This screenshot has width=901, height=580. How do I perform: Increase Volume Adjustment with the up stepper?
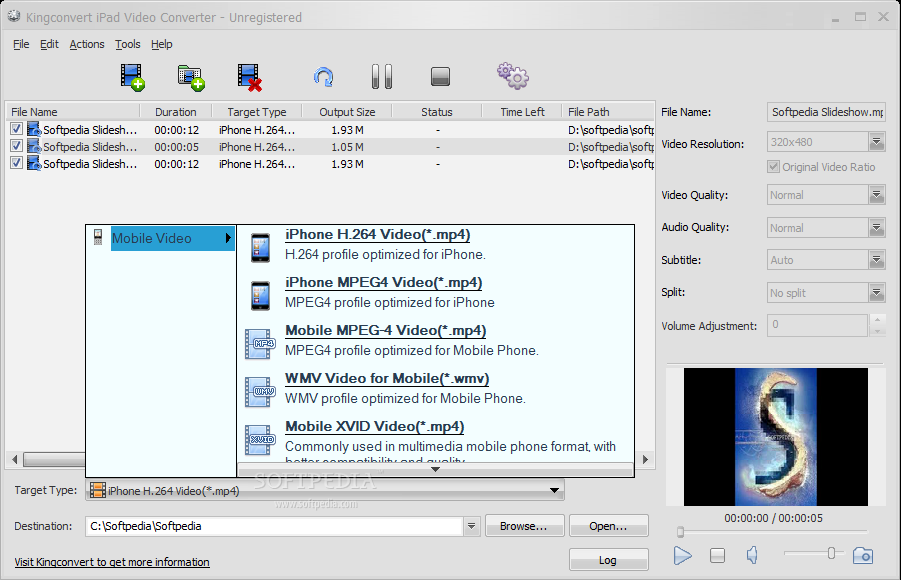(x=877, y=319)
